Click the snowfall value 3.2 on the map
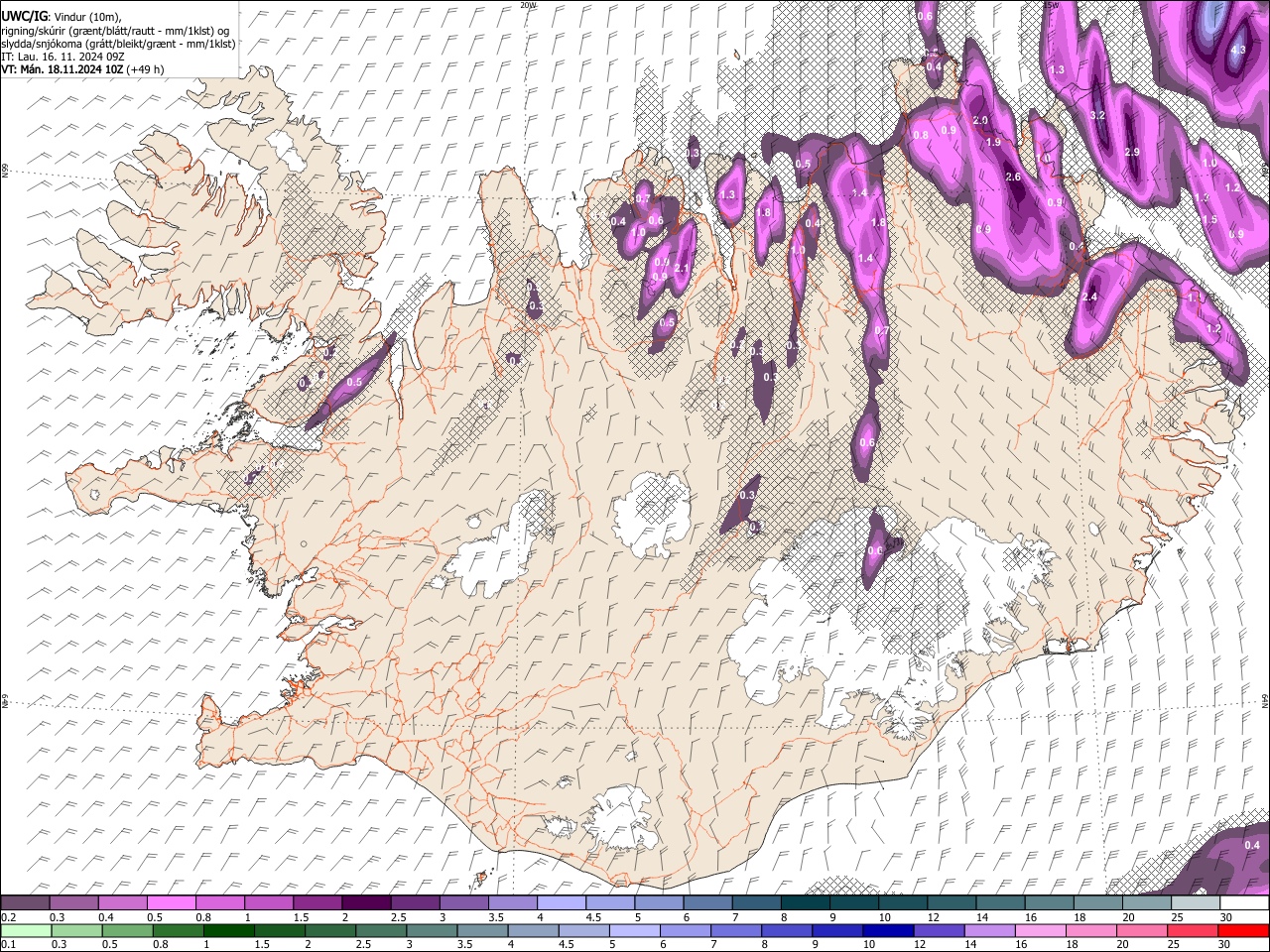The image size is (1270, 952). pyautogui.click(x=1097, y=116)
